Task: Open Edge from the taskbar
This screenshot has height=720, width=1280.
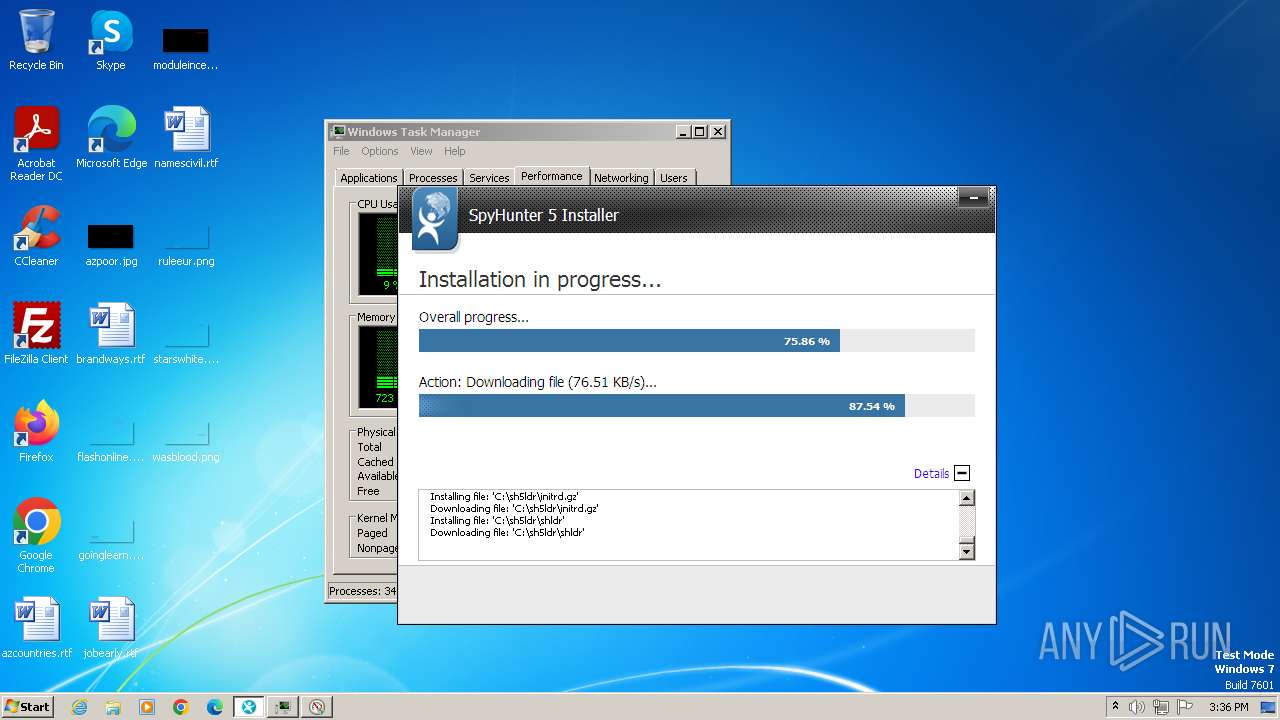Action: 215,707
